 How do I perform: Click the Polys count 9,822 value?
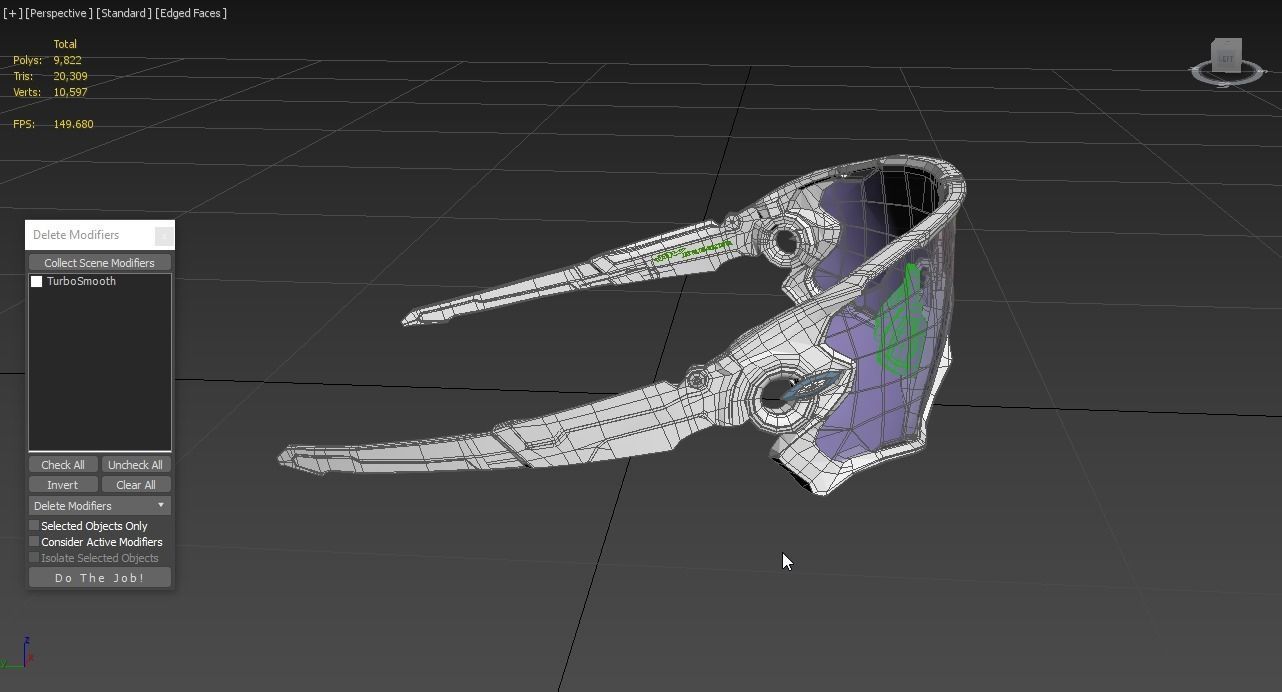tap(68, 60)
